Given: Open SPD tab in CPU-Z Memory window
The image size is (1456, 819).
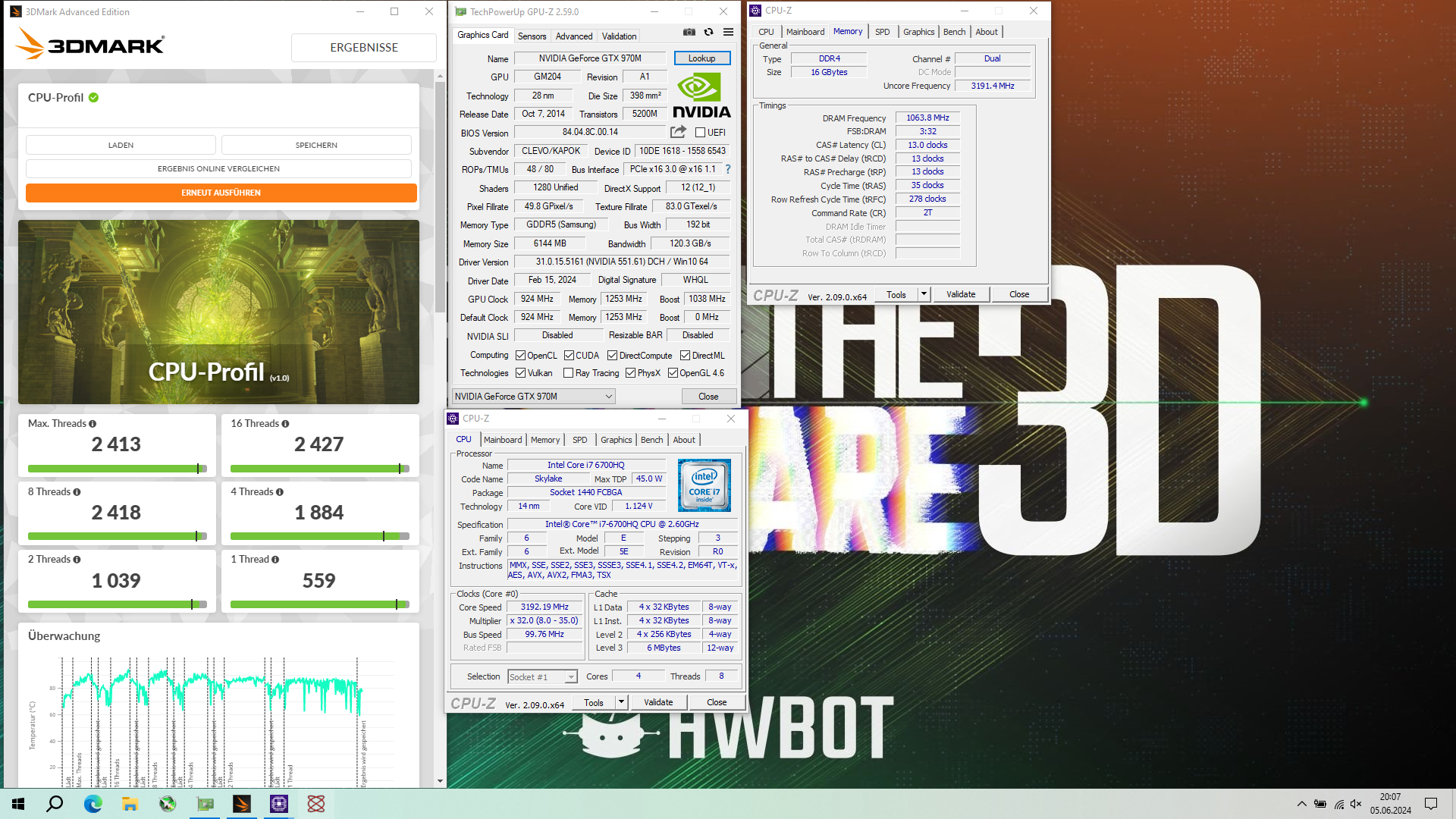Looking at the screenshot, I should (883, 32).
